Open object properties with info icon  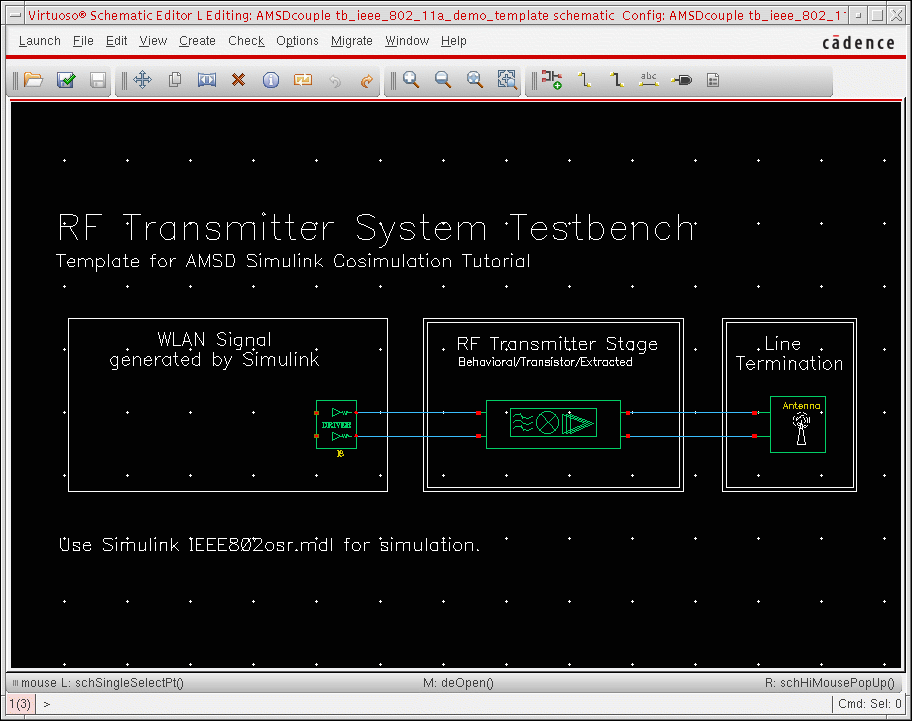coord(270,80)
